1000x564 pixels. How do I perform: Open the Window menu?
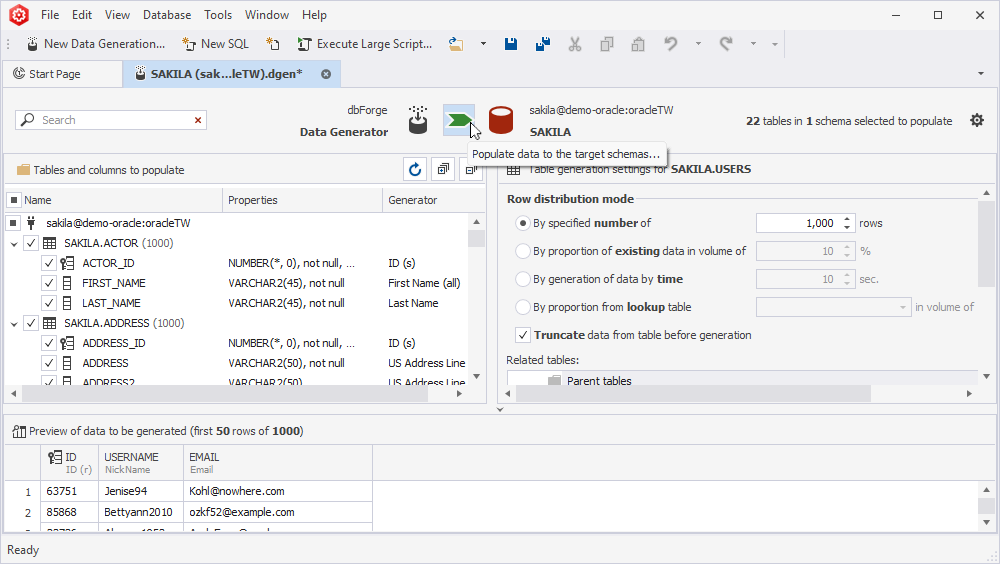(x=267, y=15)
